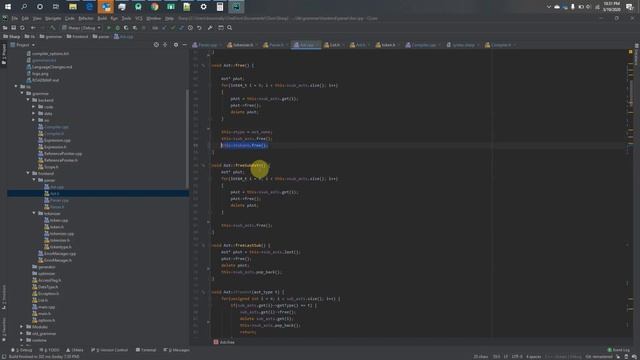Click the Locate target icon in Project panel

click(x=156, y=45)
